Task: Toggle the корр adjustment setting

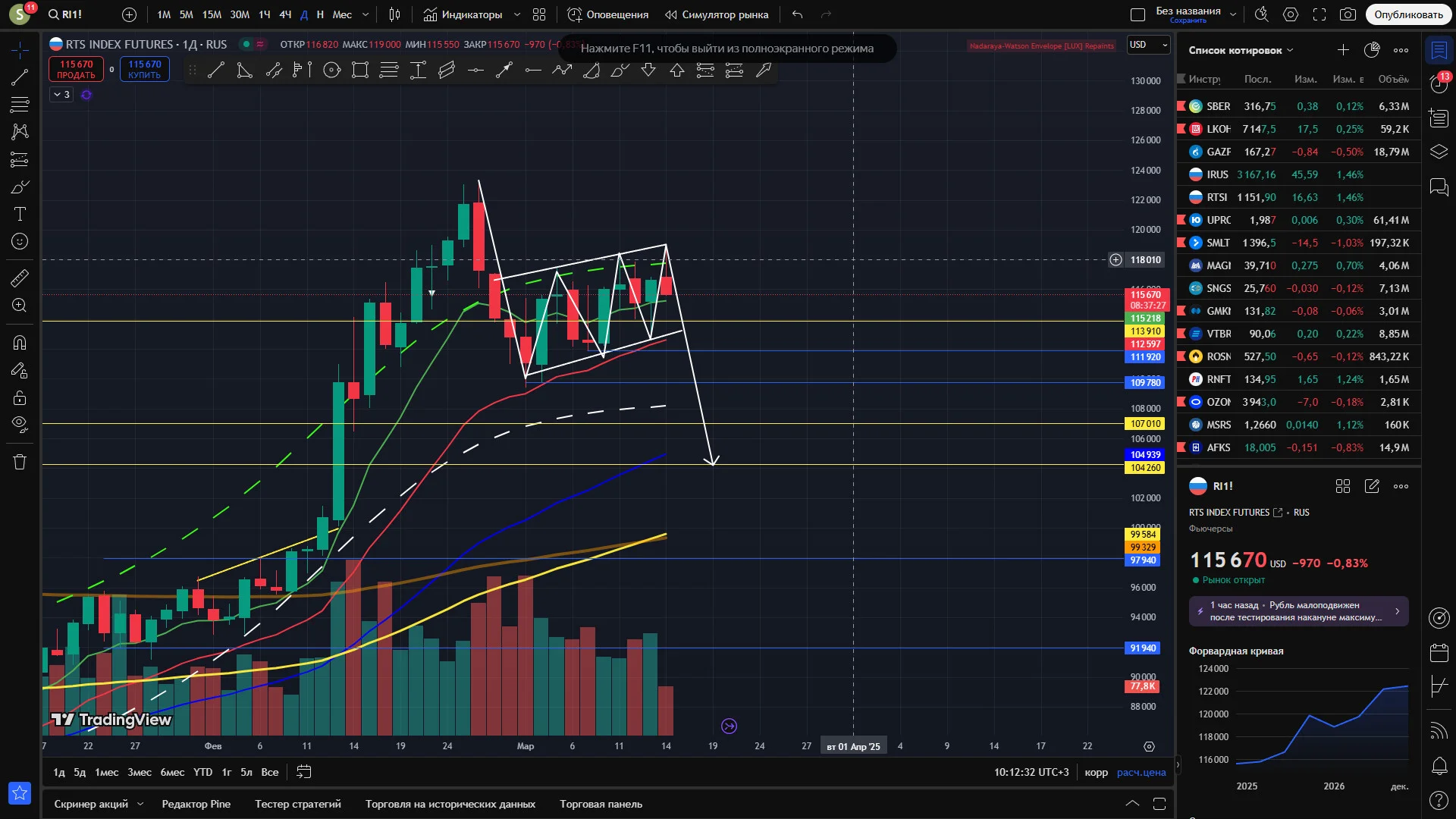Action: click(x=1096, y=772)
